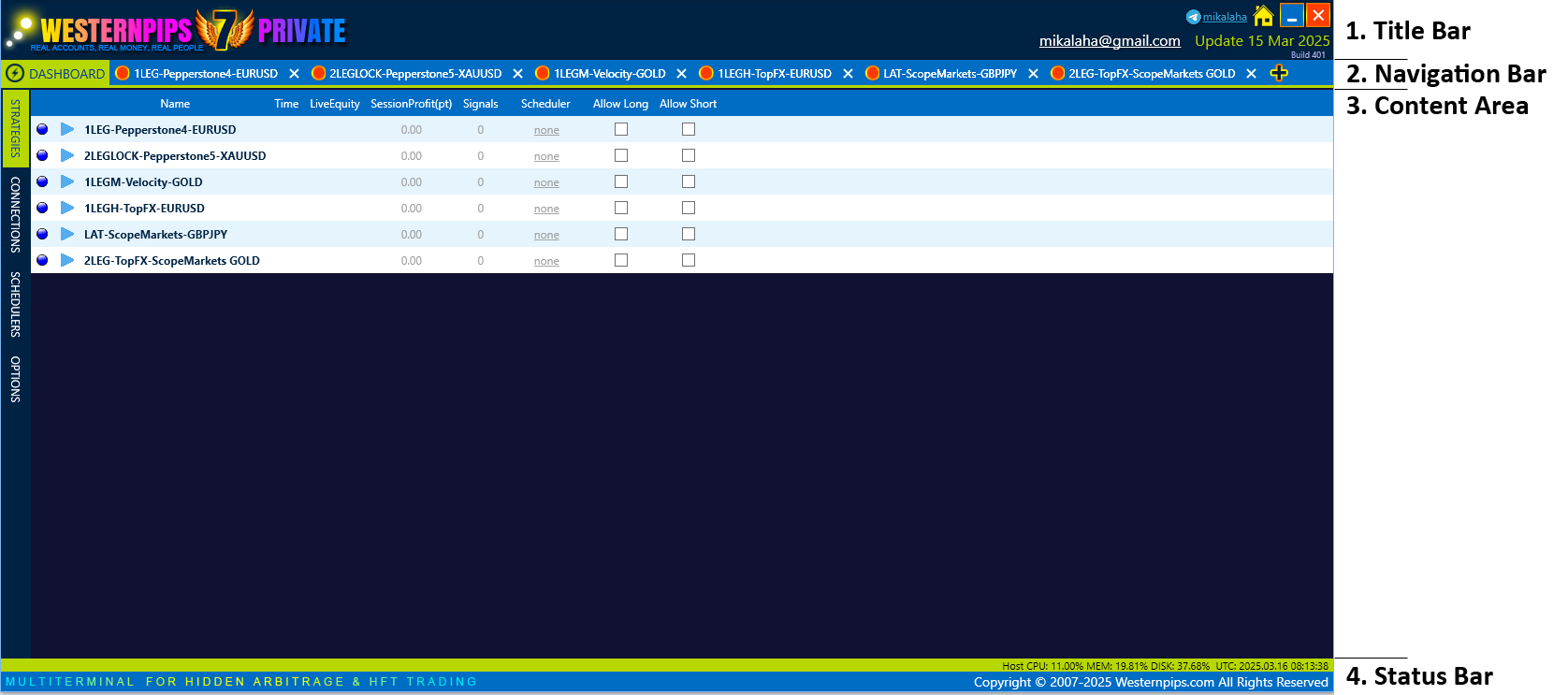Close the 1LEG-Pepperstone4-EURUSD tab
Screen dimensions: 1568x695
point(294,73)
